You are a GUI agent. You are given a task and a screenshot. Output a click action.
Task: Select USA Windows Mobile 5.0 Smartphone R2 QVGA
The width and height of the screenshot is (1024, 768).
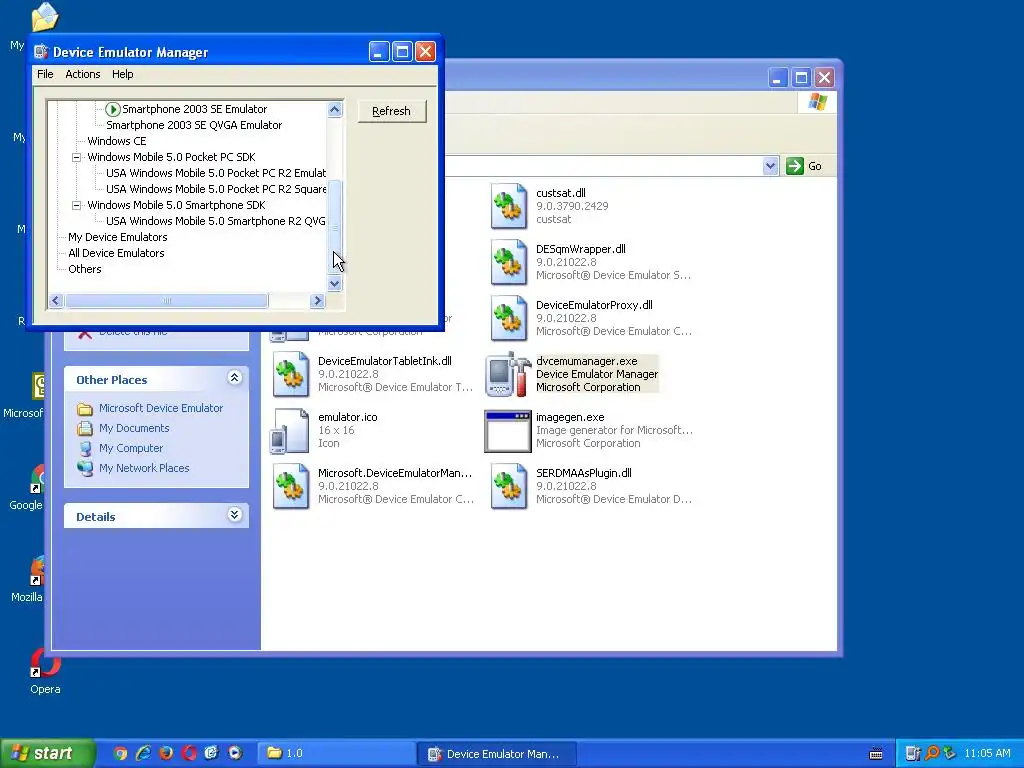(x=216, y=221)
